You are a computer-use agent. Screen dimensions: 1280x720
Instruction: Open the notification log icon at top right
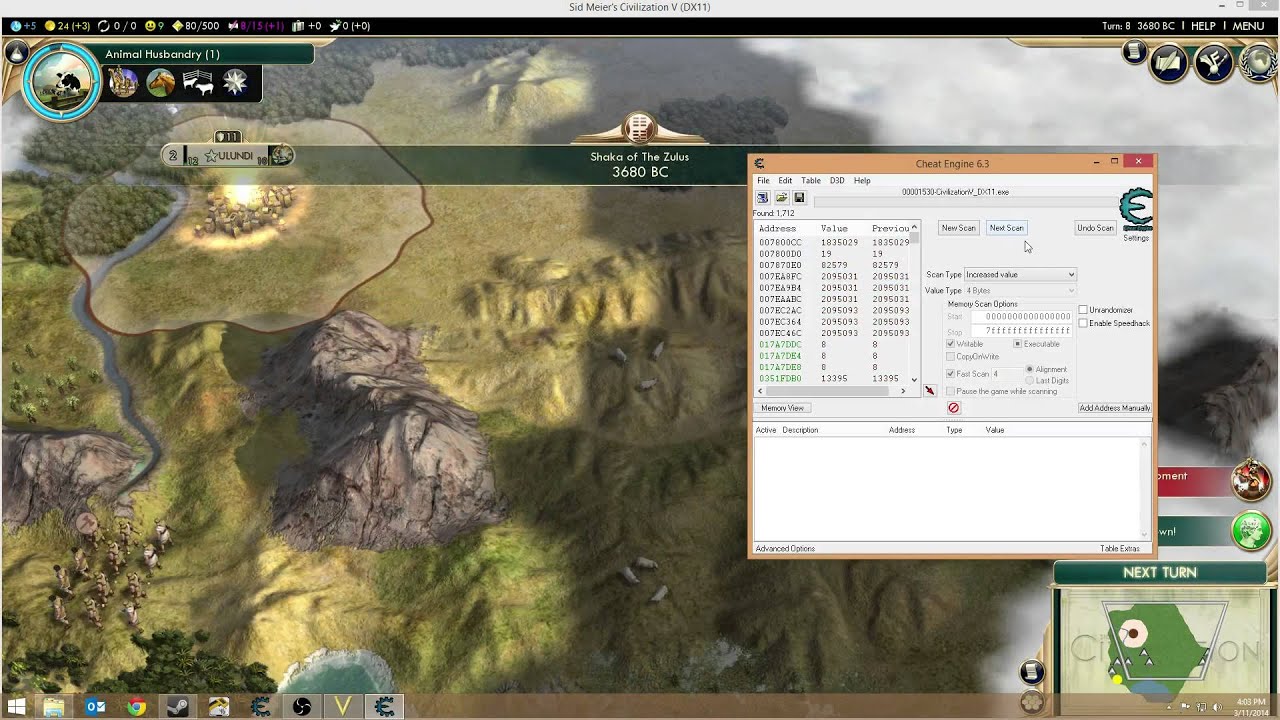click(x=1133, y=52)
